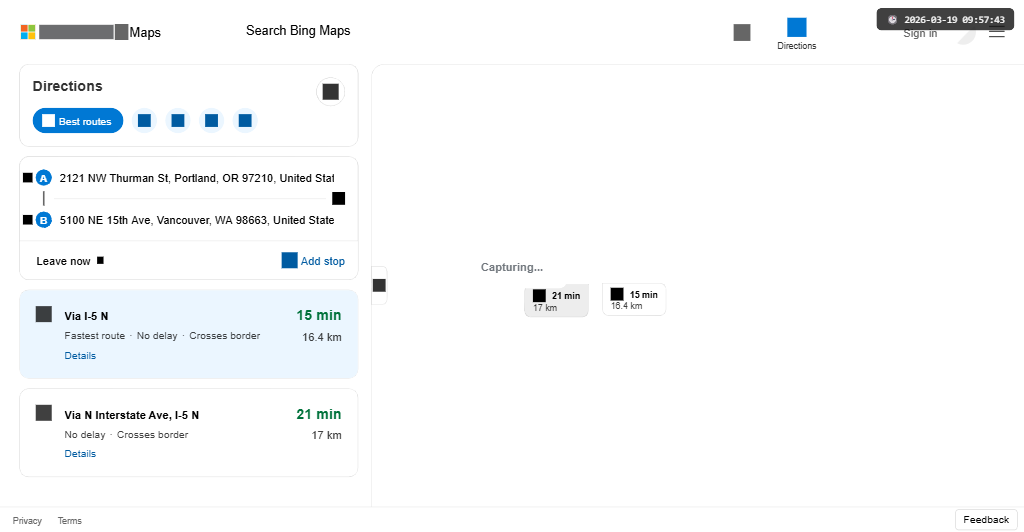Open the hamburger menu
This screenshot has width=1024, height=532.
pyautogui.click(x=996, y=33)
